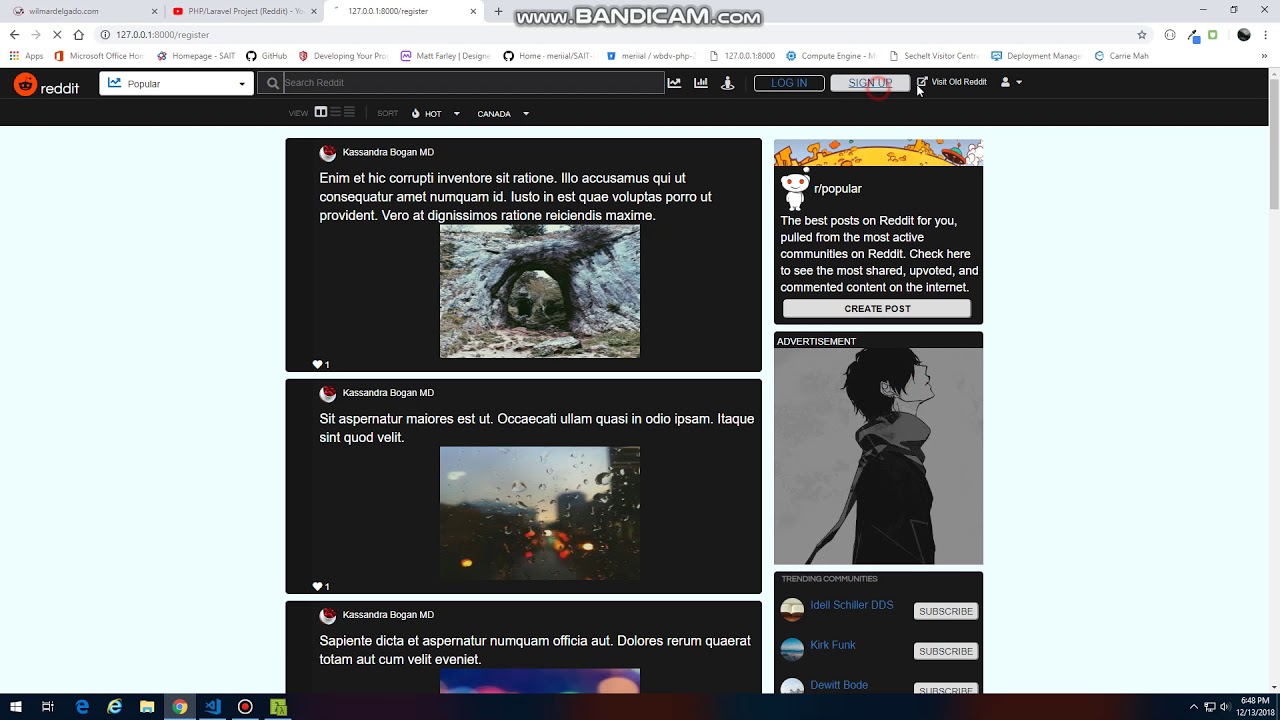1280x720 pixels.
Task: Open the Visit Old Reddit link
Action: [x=952, y=82]
